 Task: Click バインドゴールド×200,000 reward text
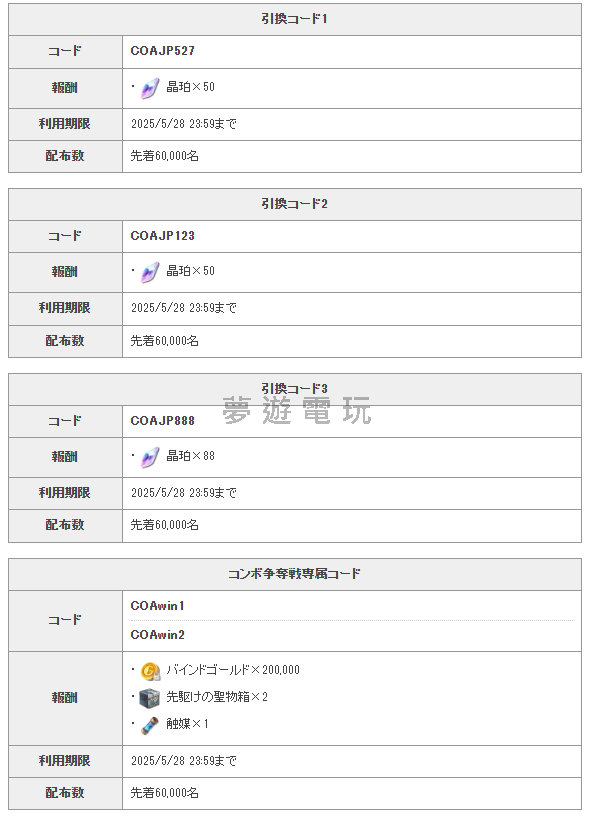[x=233, y=670]
